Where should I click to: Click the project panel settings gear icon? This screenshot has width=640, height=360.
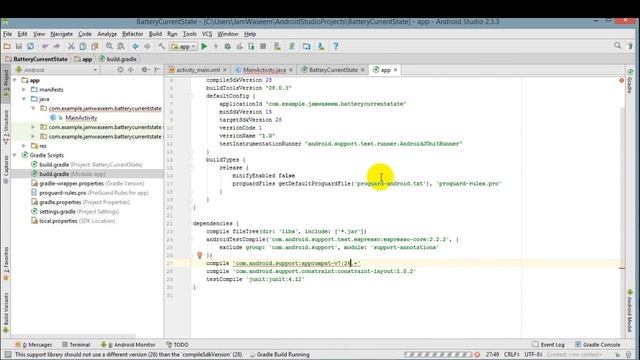click(144, 70)
